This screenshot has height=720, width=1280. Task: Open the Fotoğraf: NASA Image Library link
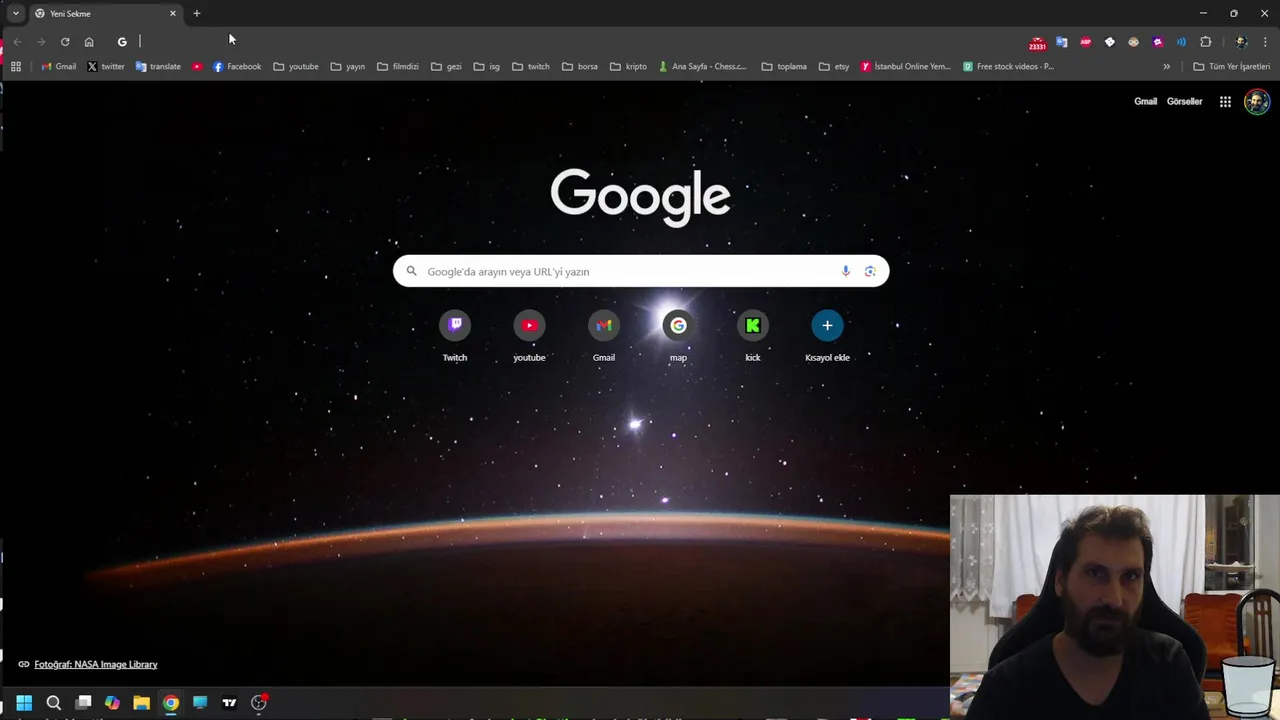96,664
